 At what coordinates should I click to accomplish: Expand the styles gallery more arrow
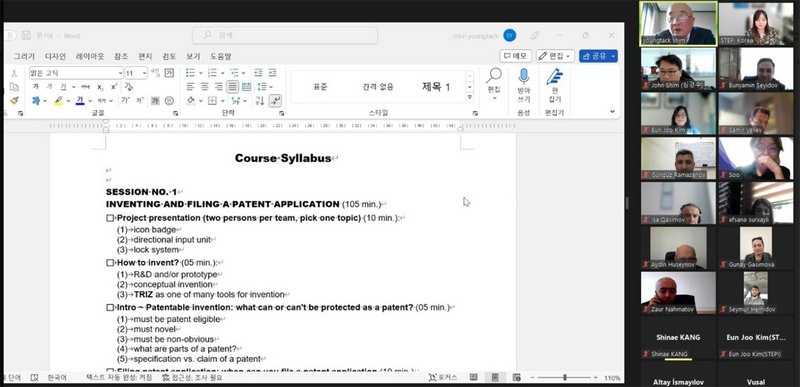click(469, 97)
